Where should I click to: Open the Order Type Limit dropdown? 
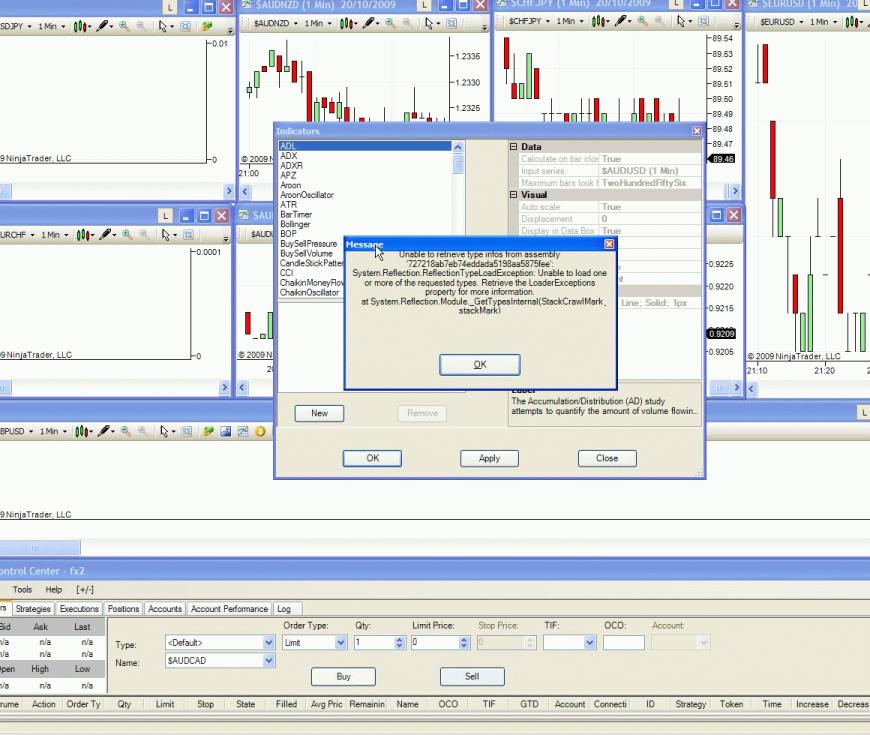[x=341, y=643]
